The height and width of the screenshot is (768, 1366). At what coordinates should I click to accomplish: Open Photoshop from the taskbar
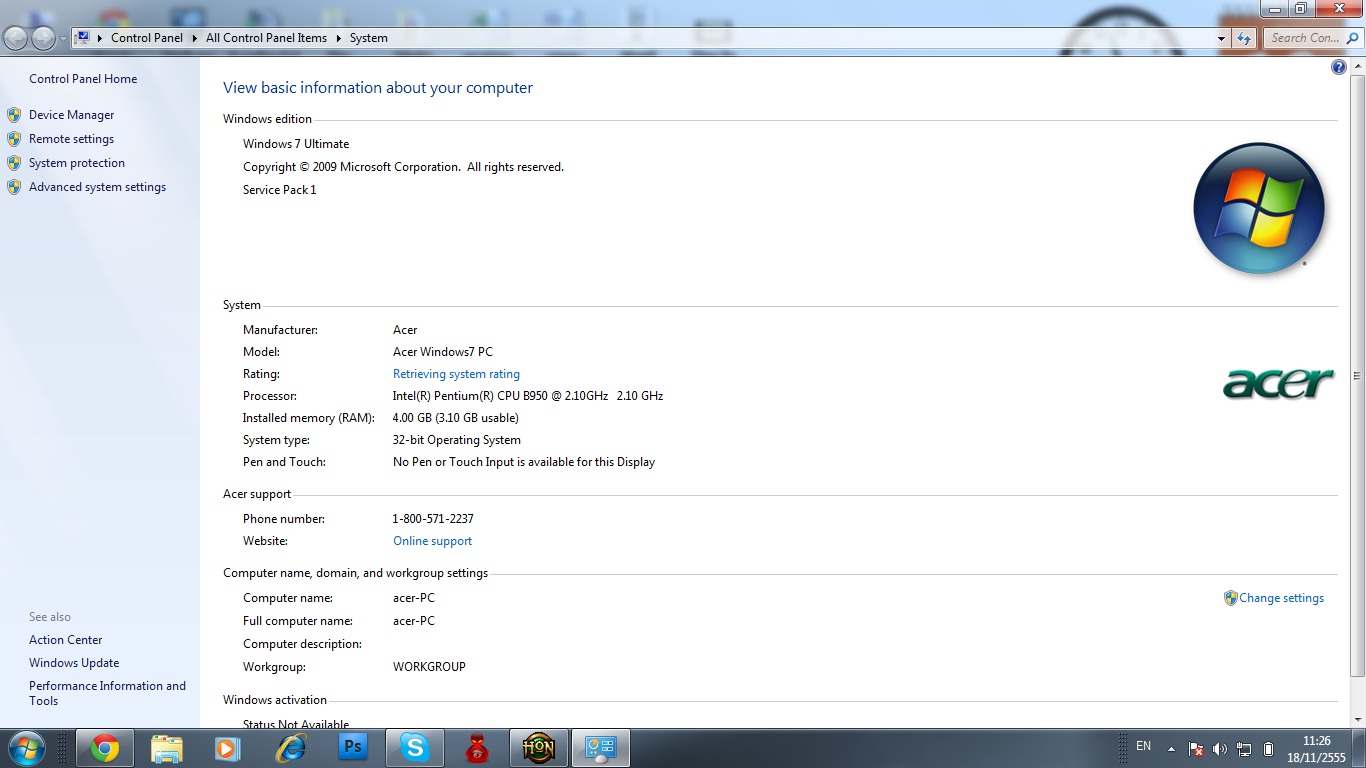(x=352, y=748)
